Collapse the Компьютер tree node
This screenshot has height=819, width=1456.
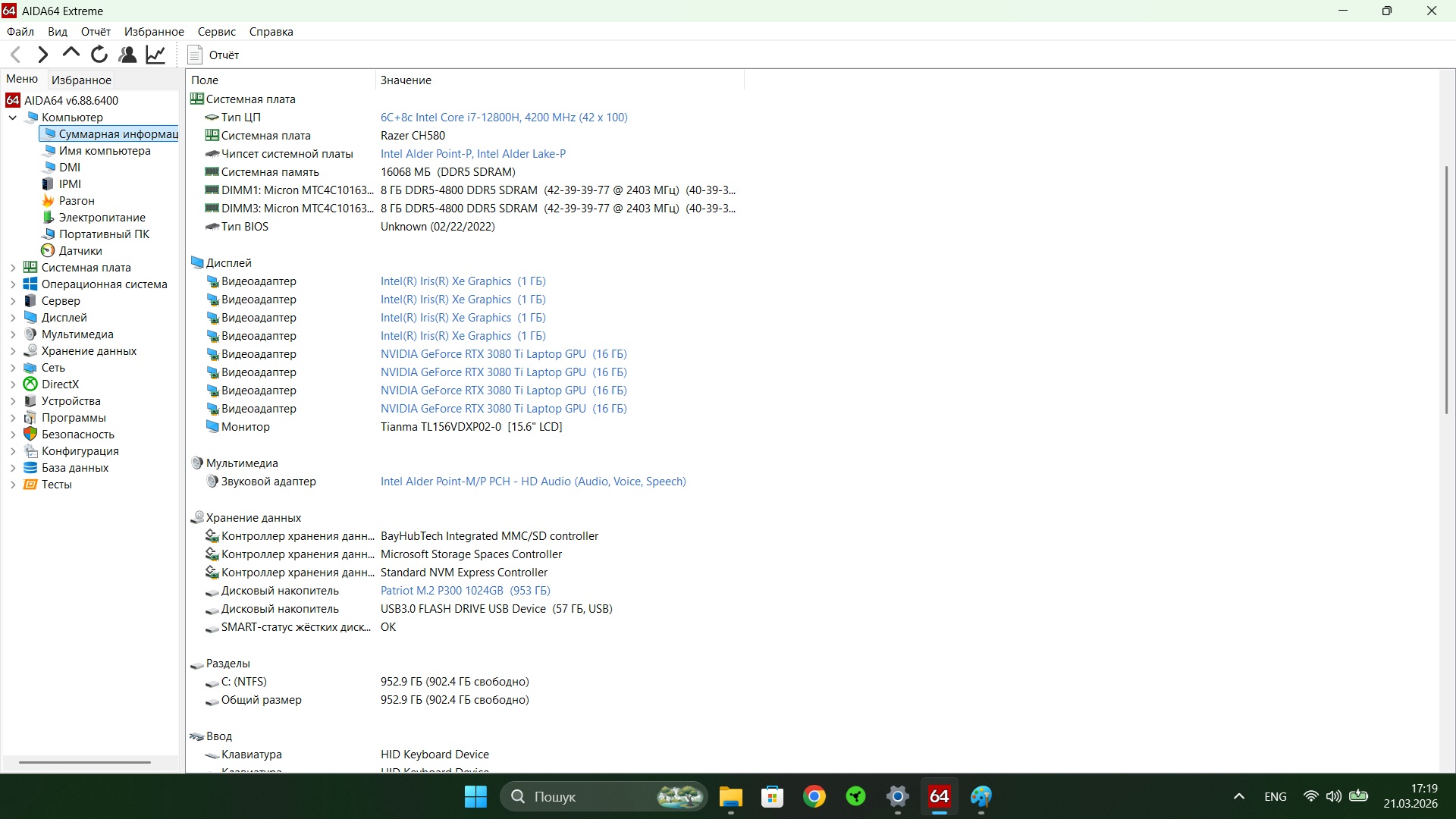click(x=13, y=118)
